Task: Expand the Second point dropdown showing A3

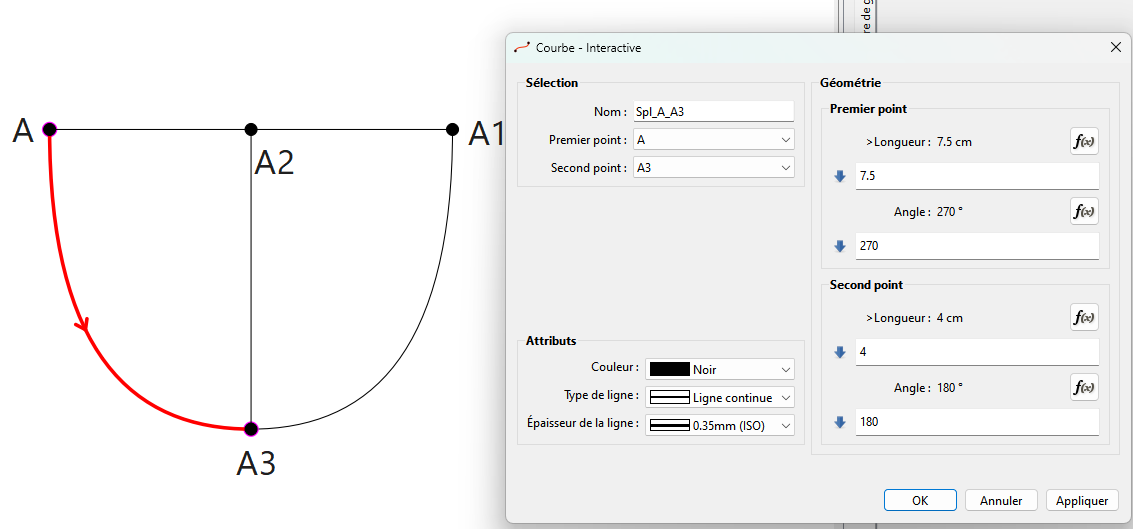Action: point(714,168)
